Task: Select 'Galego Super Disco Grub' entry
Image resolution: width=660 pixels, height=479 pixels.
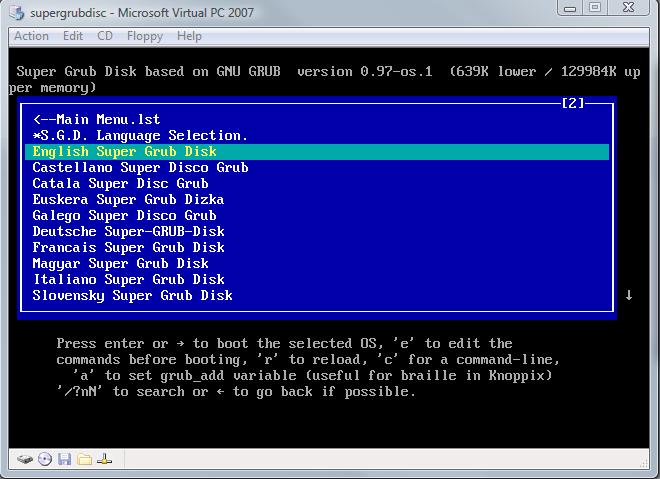Action: pos(317,216)
